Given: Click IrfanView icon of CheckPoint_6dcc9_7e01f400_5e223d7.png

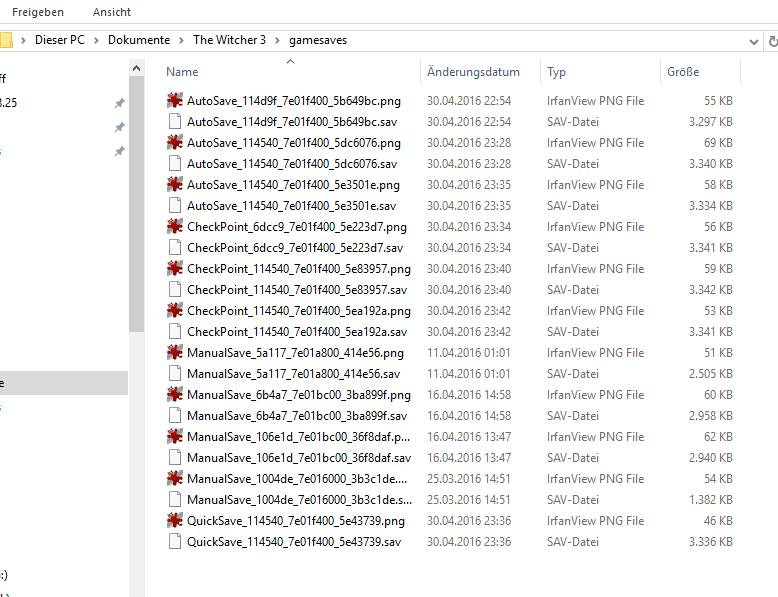Looking at the screenshot, I should [x=174, y=227].
